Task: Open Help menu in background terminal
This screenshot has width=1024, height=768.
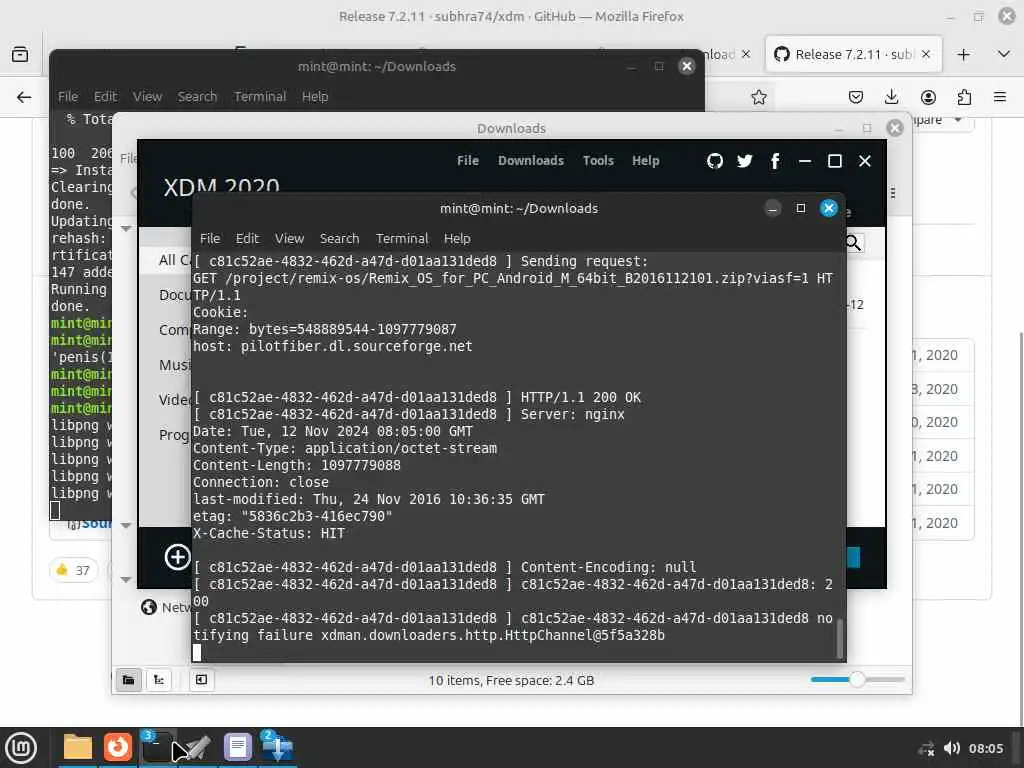Action: click(x=315, y=97)
